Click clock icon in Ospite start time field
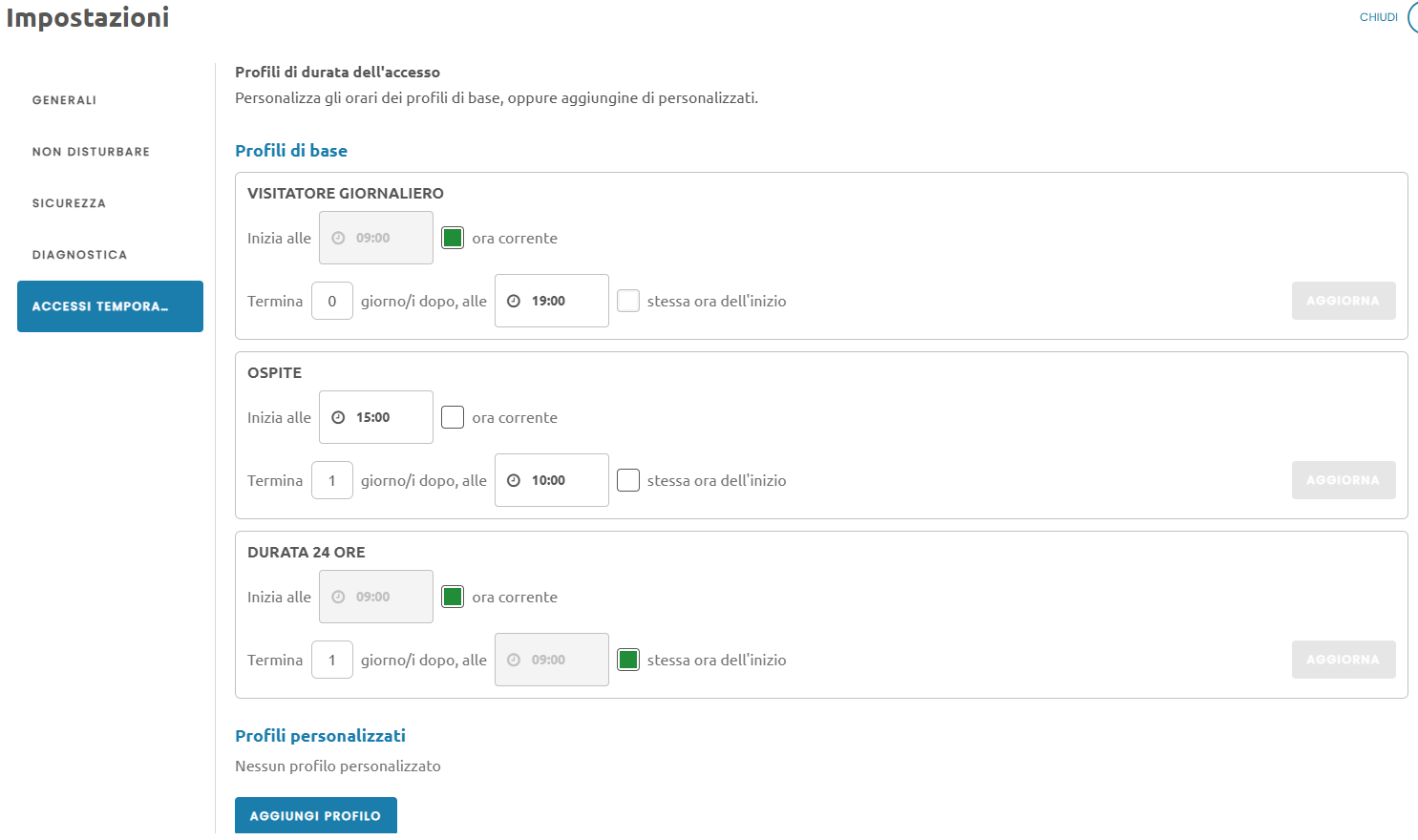Viewport: 1418px width, 840px height. 338,417
